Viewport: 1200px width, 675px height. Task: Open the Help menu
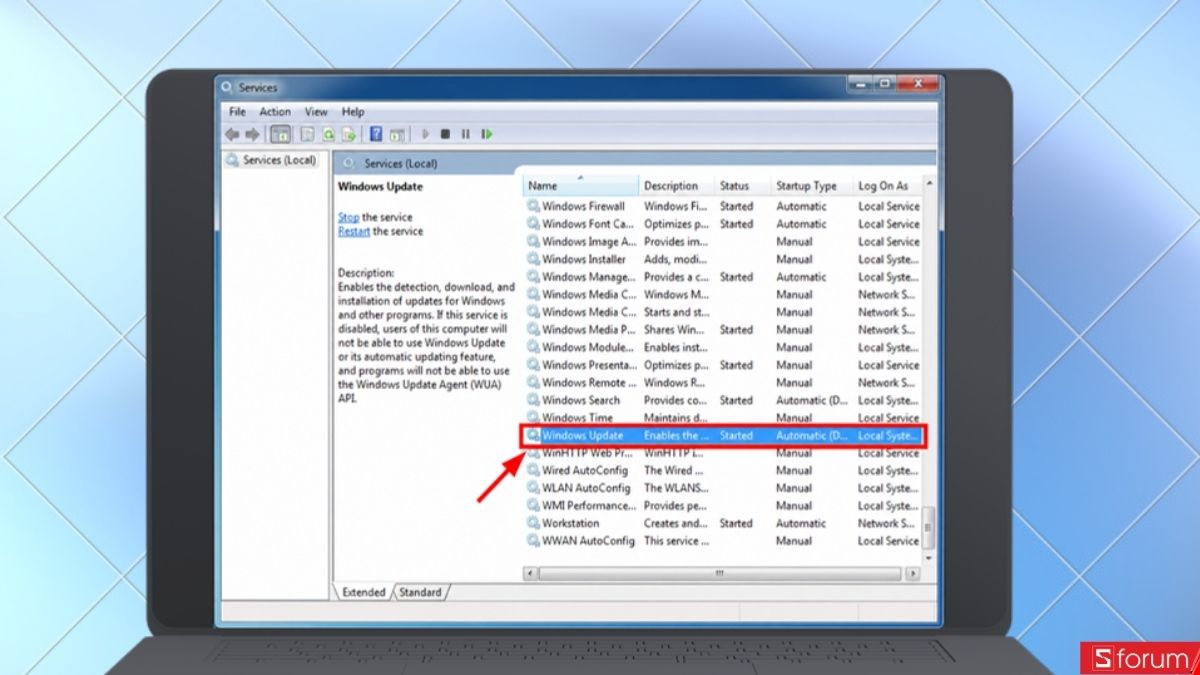353,112
